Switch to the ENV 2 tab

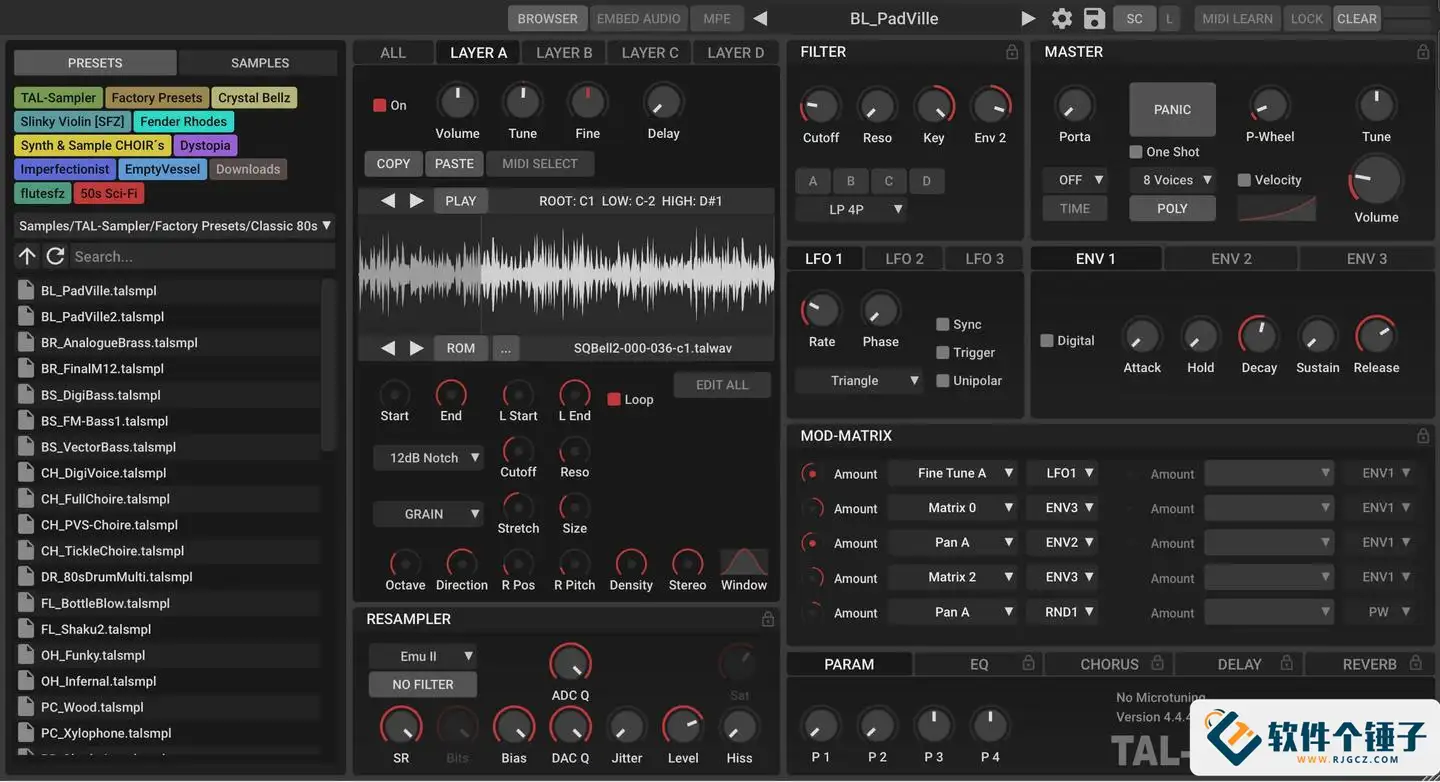coord(1231,259)
